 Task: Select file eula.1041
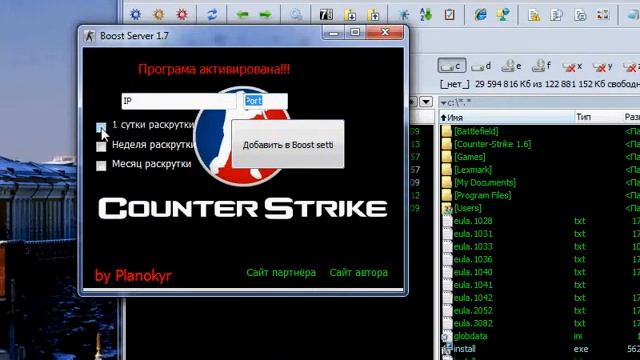point(473,285)
